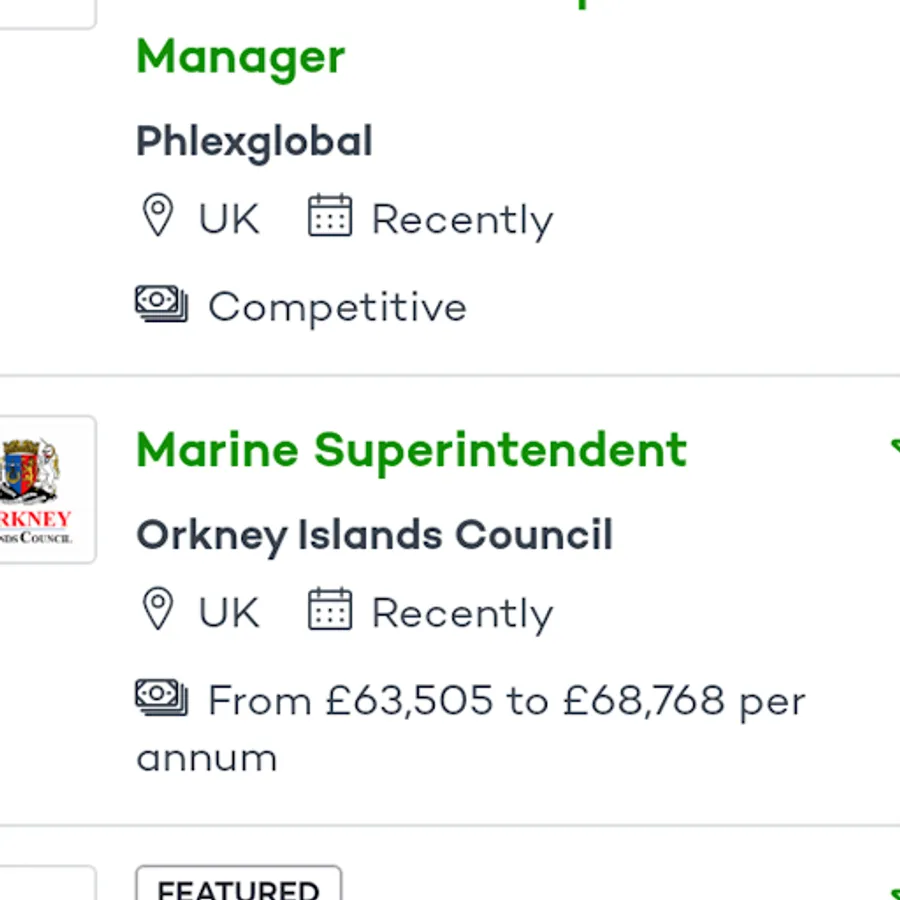Image resolution: width=900 pixels, height=900 pixels.
Task: Click the Competitive salary text
Action: point(337,307)
